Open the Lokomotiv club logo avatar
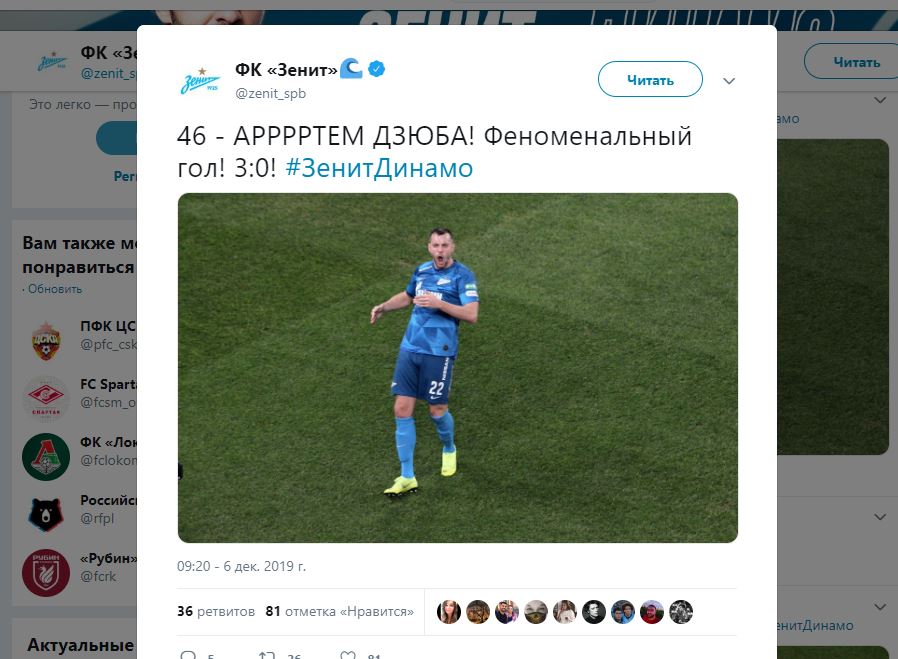Viewport: 898px width, 659px height. pos(46,456)
